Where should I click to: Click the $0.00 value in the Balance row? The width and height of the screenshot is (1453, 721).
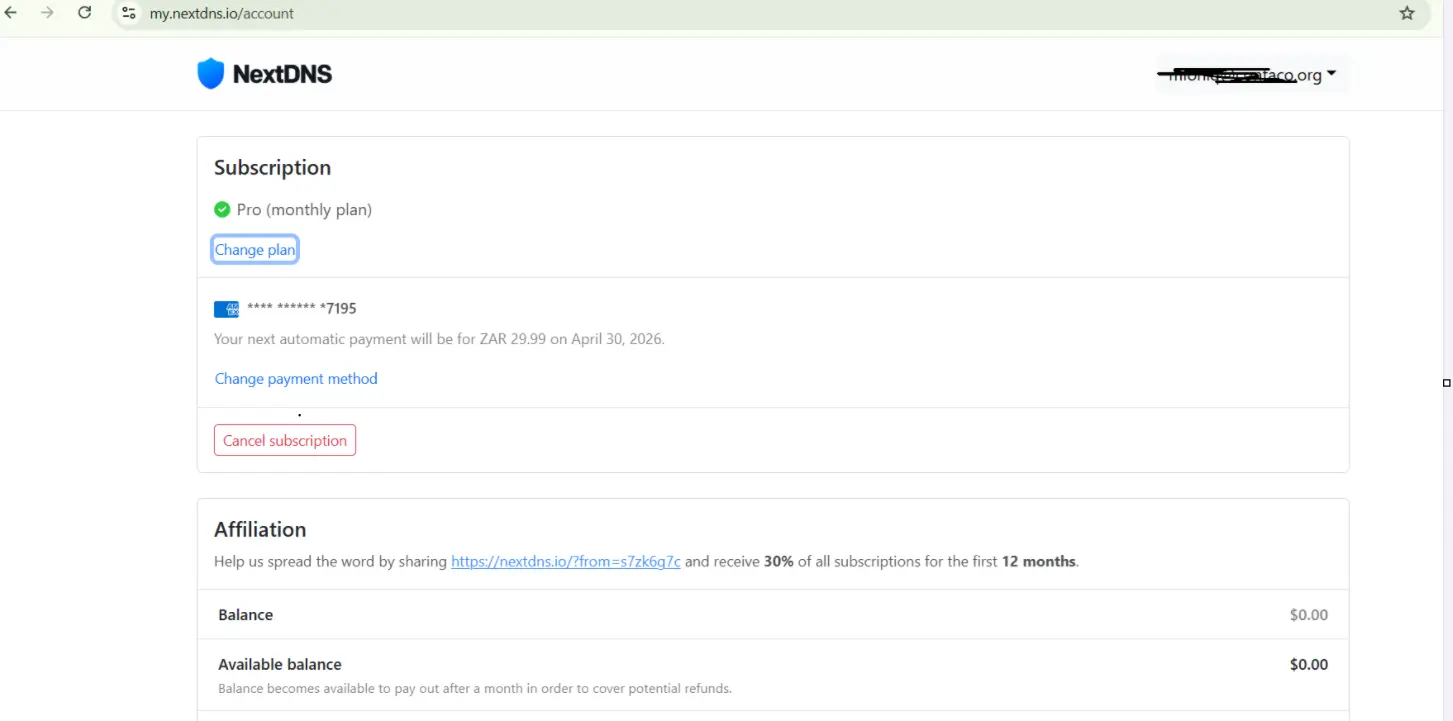pyautogui.click(x=1309, y=615)
